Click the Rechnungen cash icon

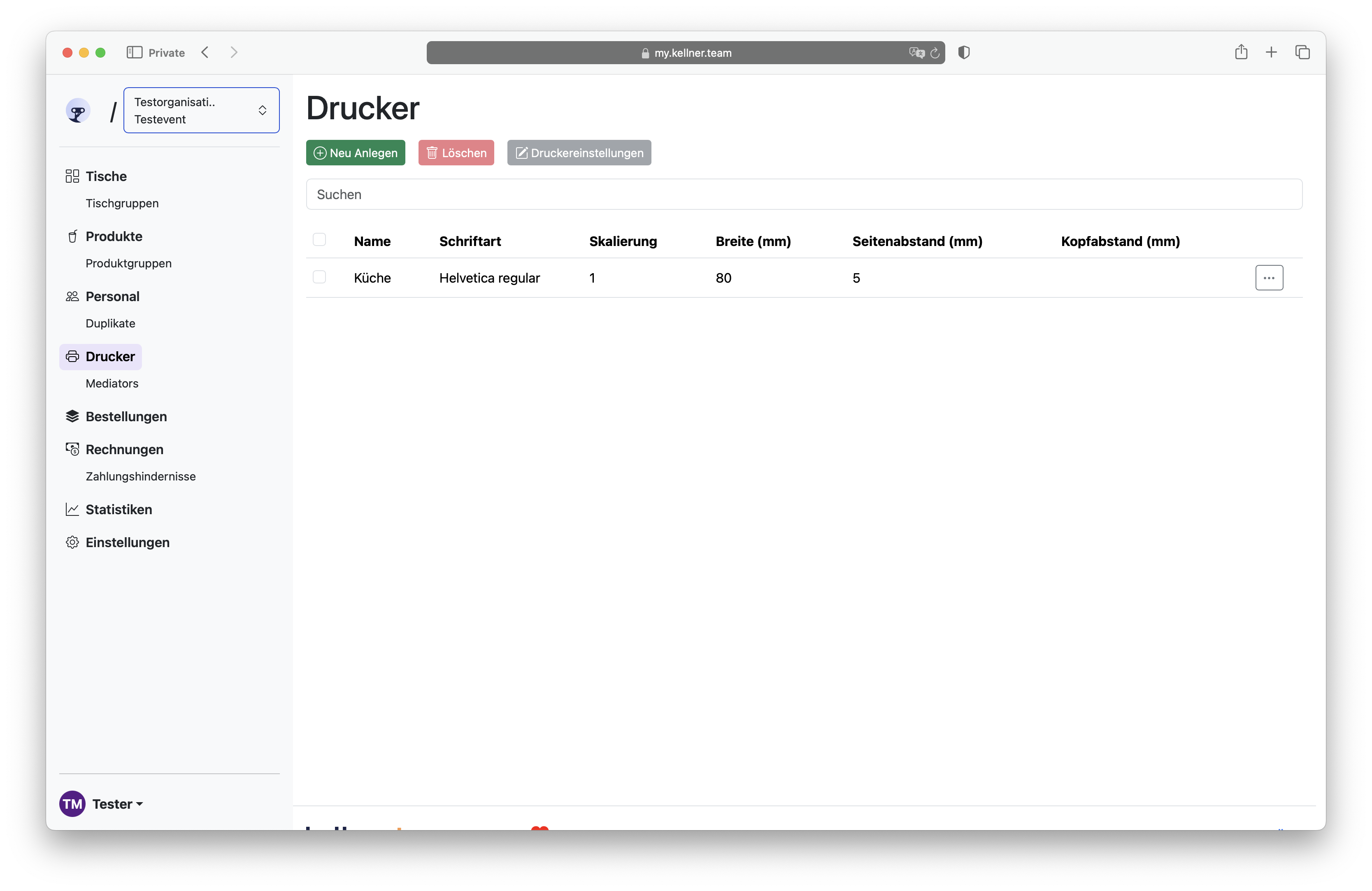(72, 449)
